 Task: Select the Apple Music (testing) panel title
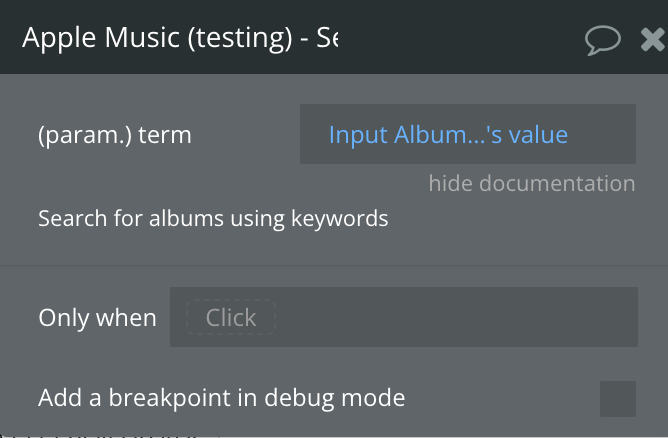tap(180, 38)
